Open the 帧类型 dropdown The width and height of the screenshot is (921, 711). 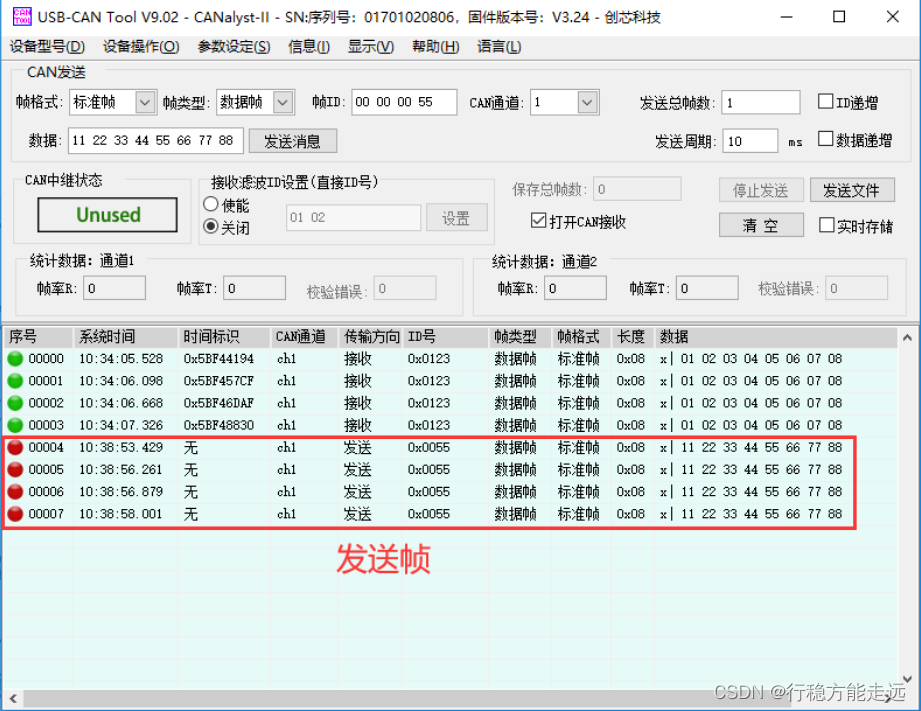(283, 102)
